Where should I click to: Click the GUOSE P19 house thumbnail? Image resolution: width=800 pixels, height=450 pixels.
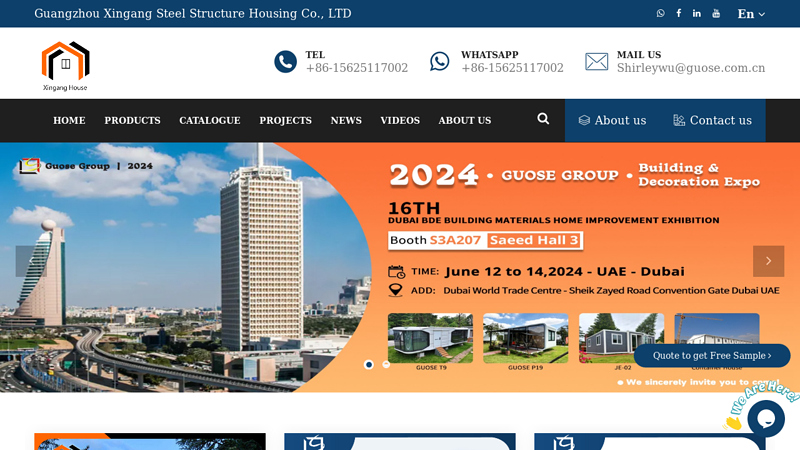[526, 338]
